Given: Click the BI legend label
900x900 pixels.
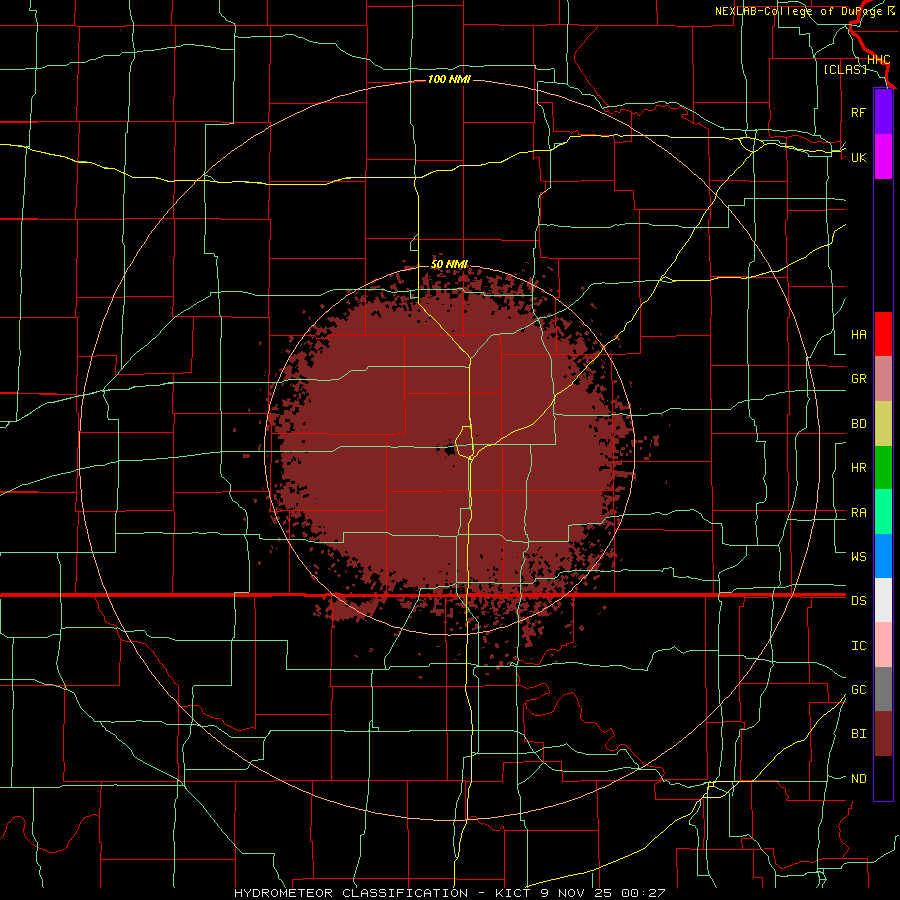Looking at the screenshot, I should [858, 734].
